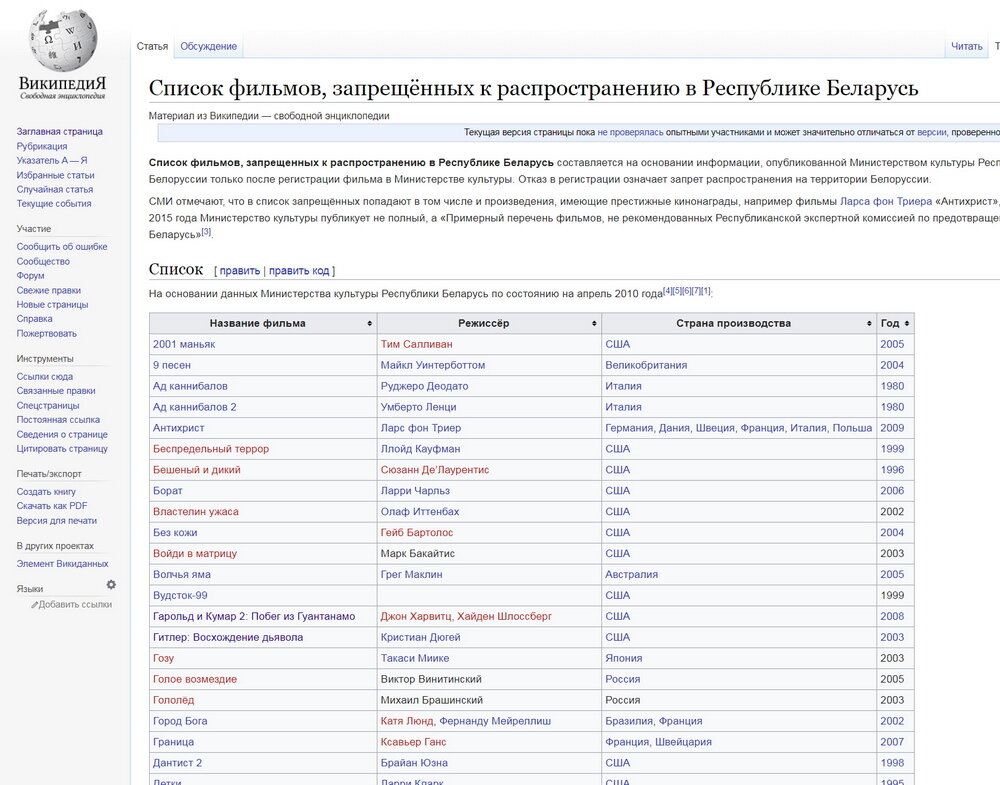1000x785 pixels.
Task: Open director link Такаси Миике
Action: click(x=415, y=658)
